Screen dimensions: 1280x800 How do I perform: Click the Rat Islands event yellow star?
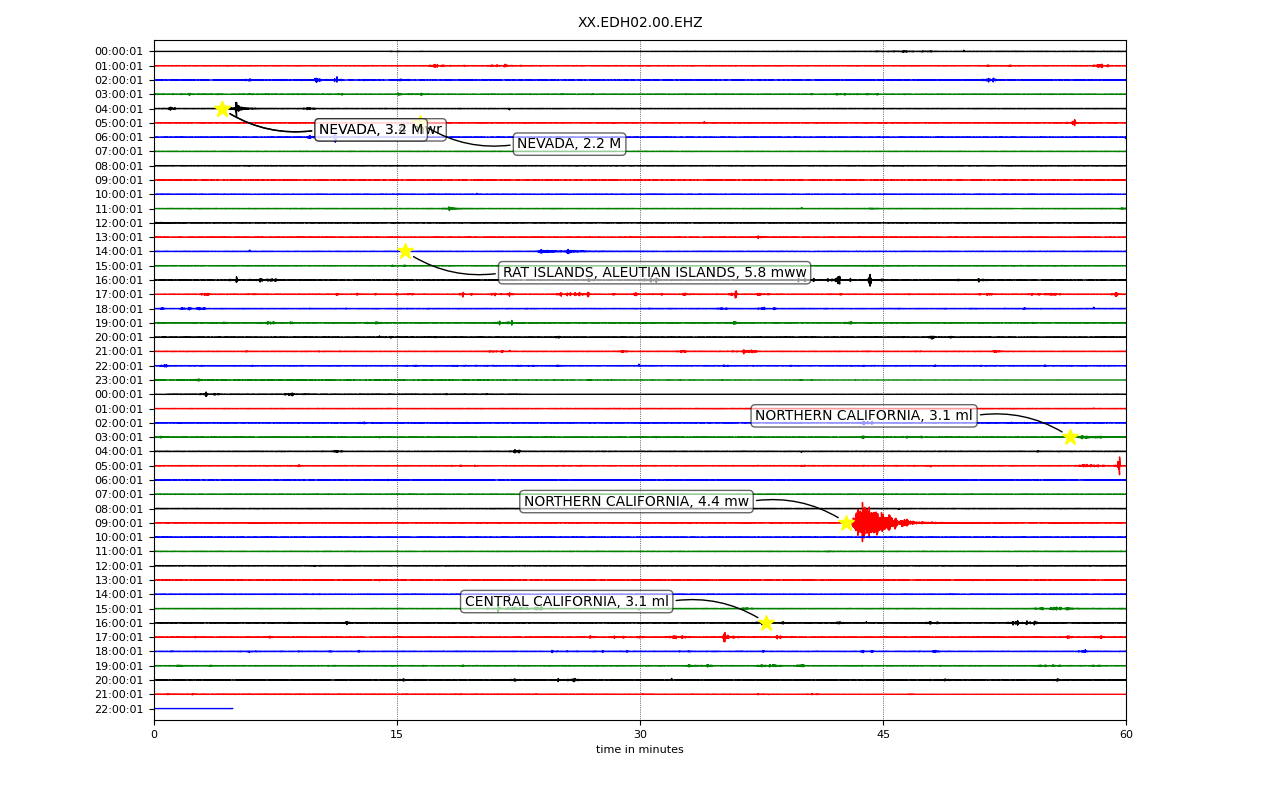tap(405, 251)
